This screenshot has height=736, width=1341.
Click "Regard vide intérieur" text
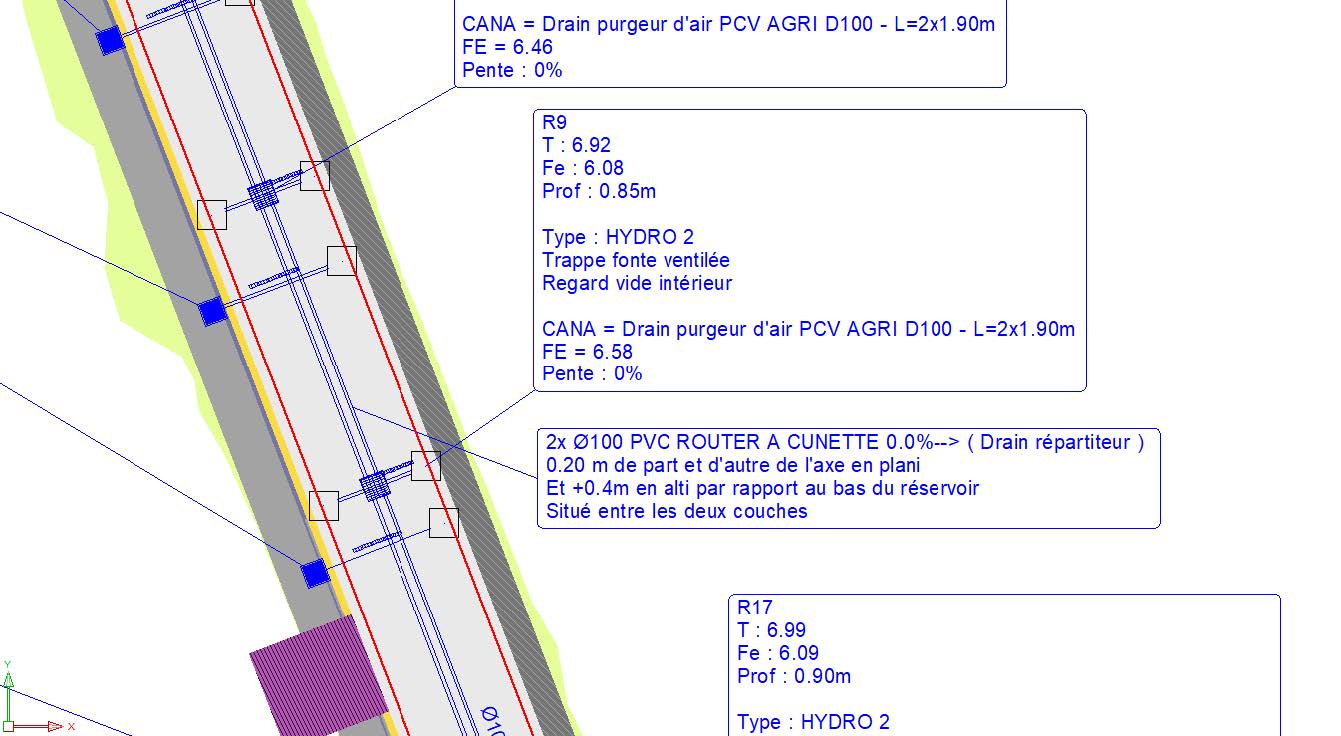(x=637, y=283)
